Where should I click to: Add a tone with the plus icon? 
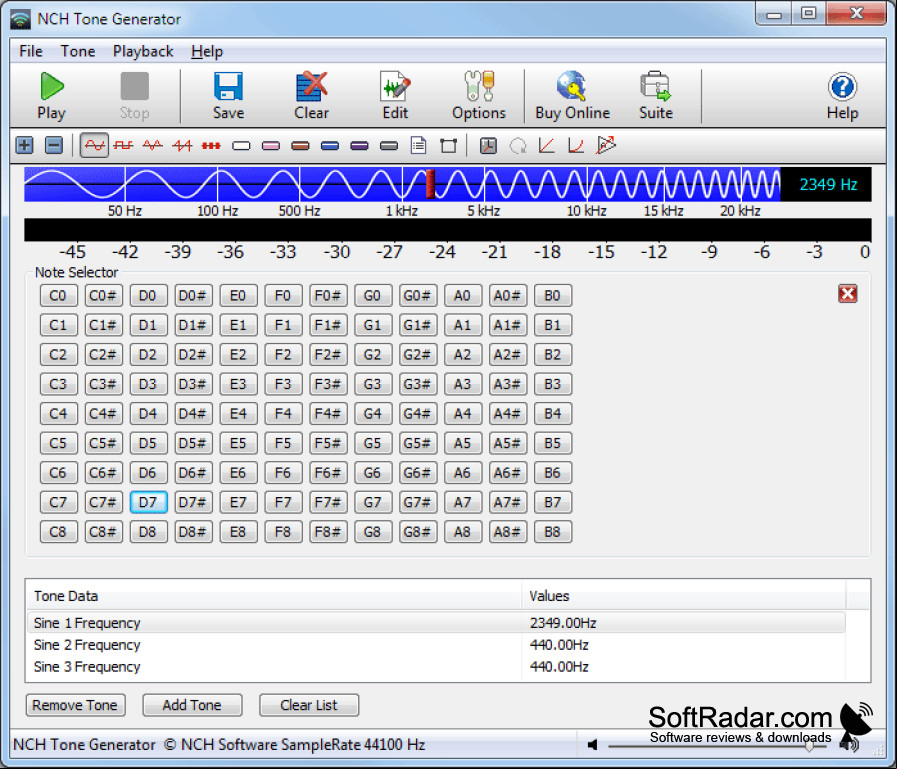(x=24, y=145)
